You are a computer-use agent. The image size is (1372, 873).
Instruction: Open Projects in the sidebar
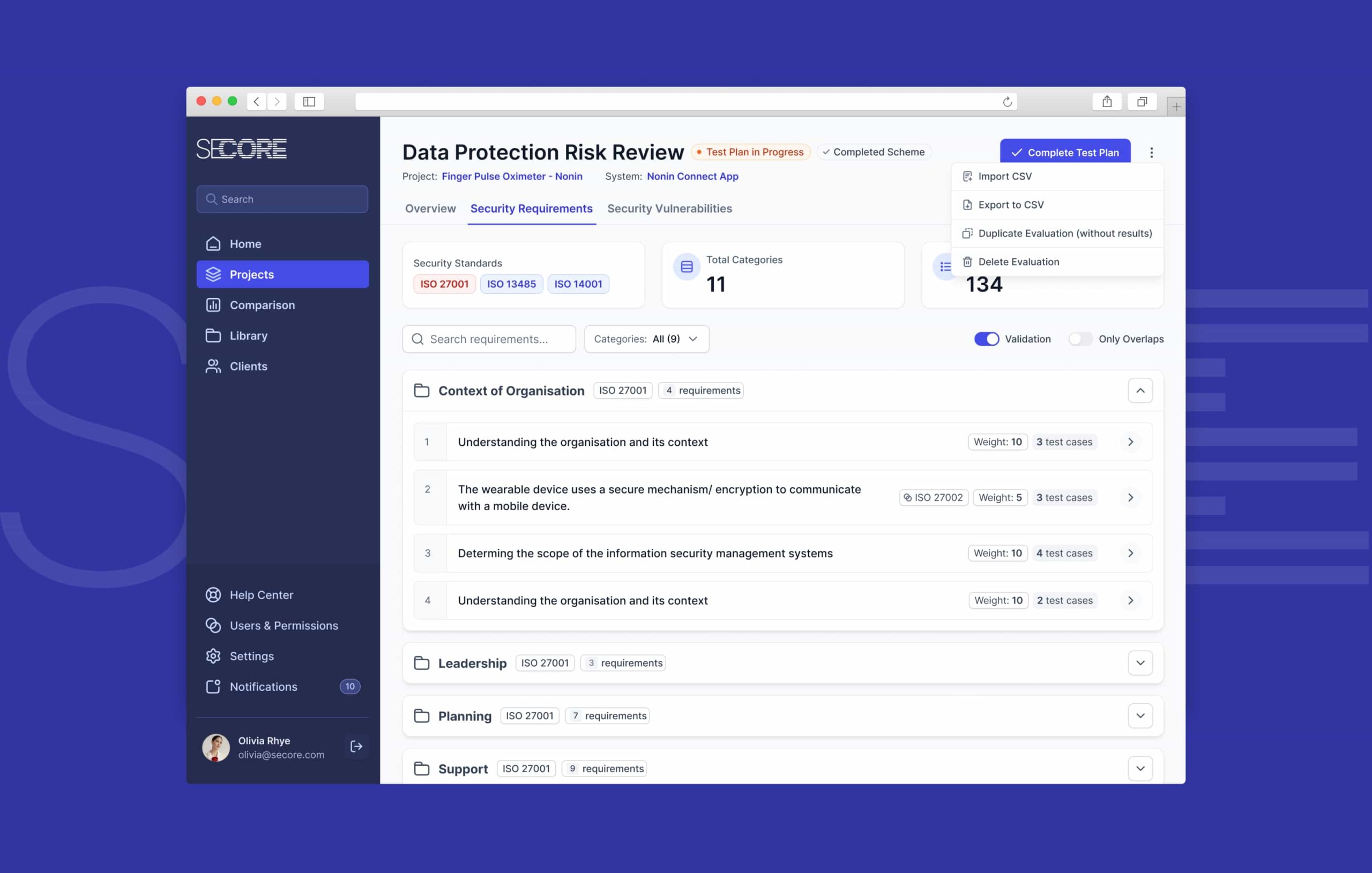coord(282,274)
